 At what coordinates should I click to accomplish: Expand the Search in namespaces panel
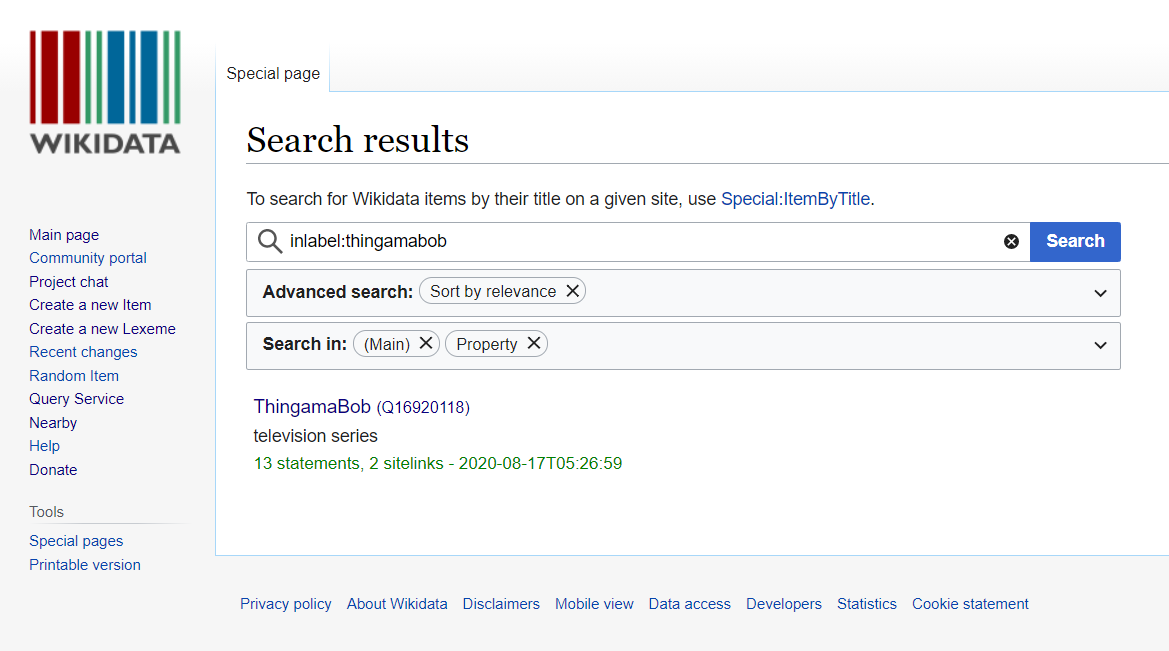tap(1100, 345)
